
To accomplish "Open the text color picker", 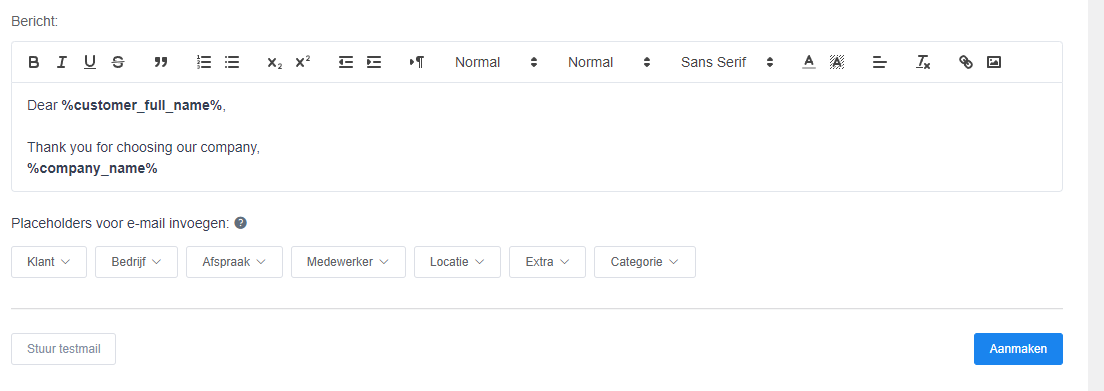I will [808, 62].
